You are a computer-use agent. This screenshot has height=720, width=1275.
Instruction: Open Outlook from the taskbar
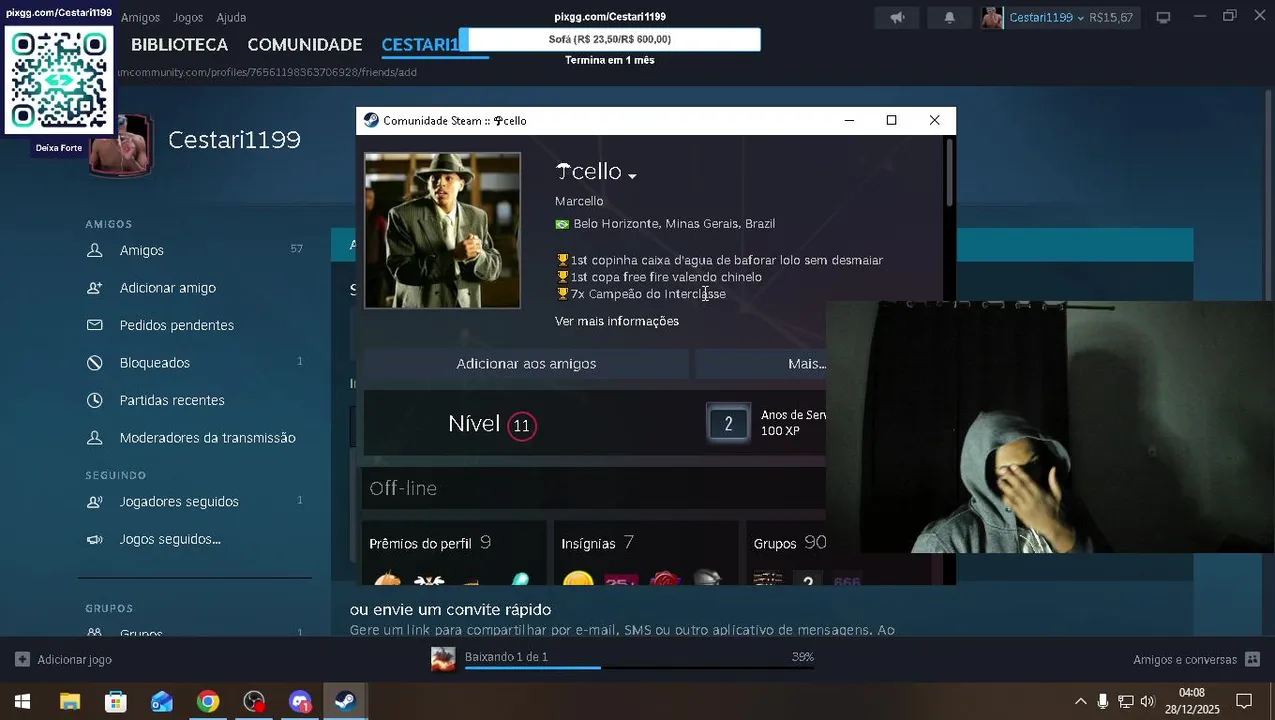(x=162, y=702)
